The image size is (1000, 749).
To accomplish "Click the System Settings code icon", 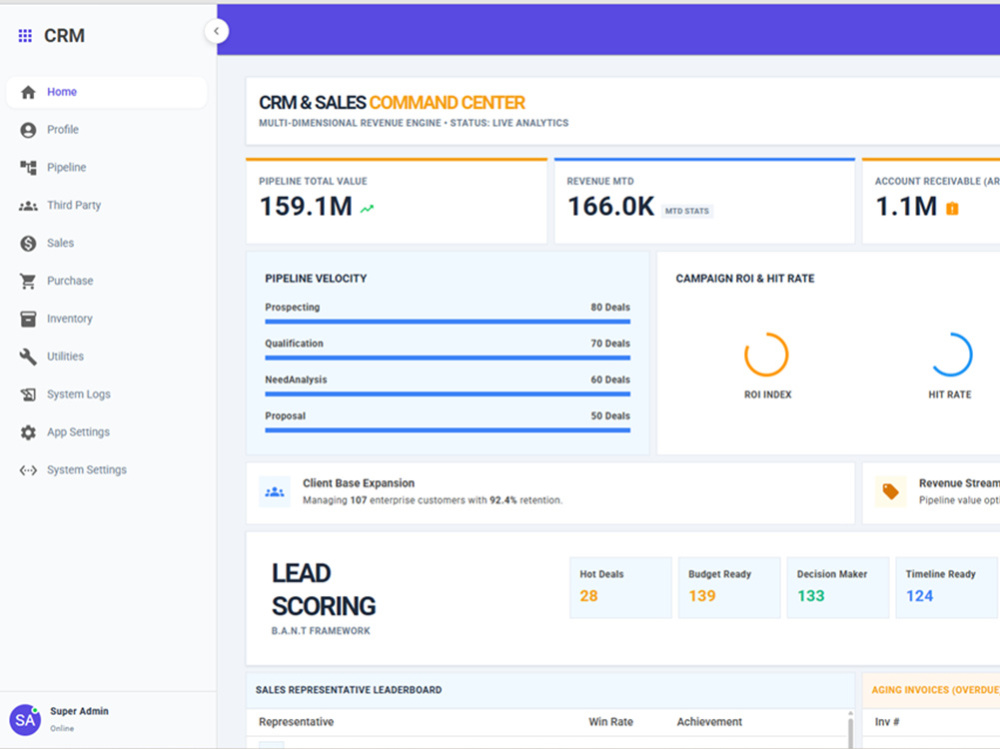I will tap(28, 470).
